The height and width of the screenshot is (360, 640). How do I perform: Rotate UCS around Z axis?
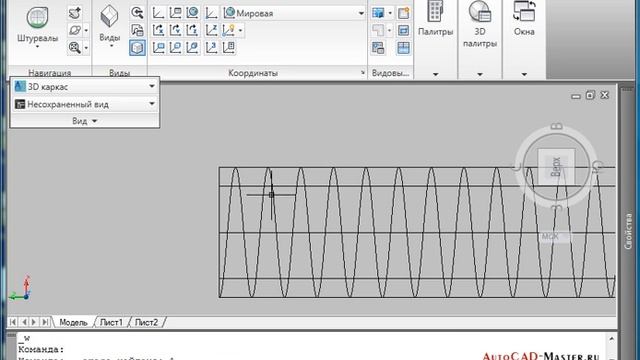point(192,30)
